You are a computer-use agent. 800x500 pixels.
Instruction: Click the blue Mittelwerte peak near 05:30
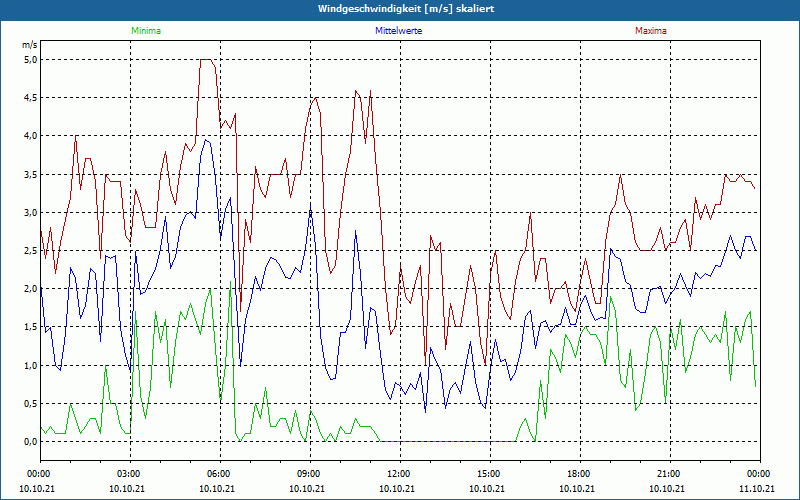[x=206, y=140]
